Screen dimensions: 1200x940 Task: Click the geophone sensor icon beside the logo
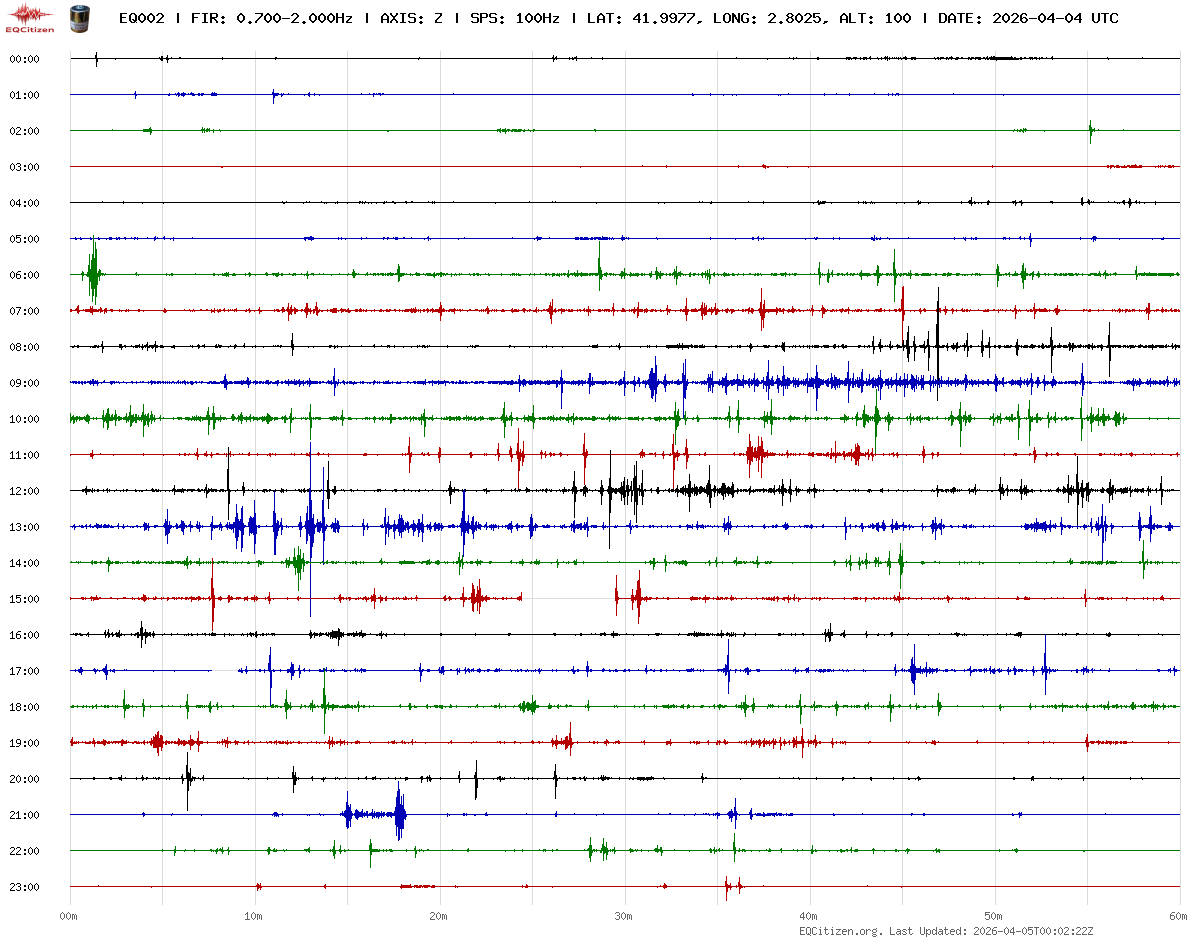pos(78,17)
